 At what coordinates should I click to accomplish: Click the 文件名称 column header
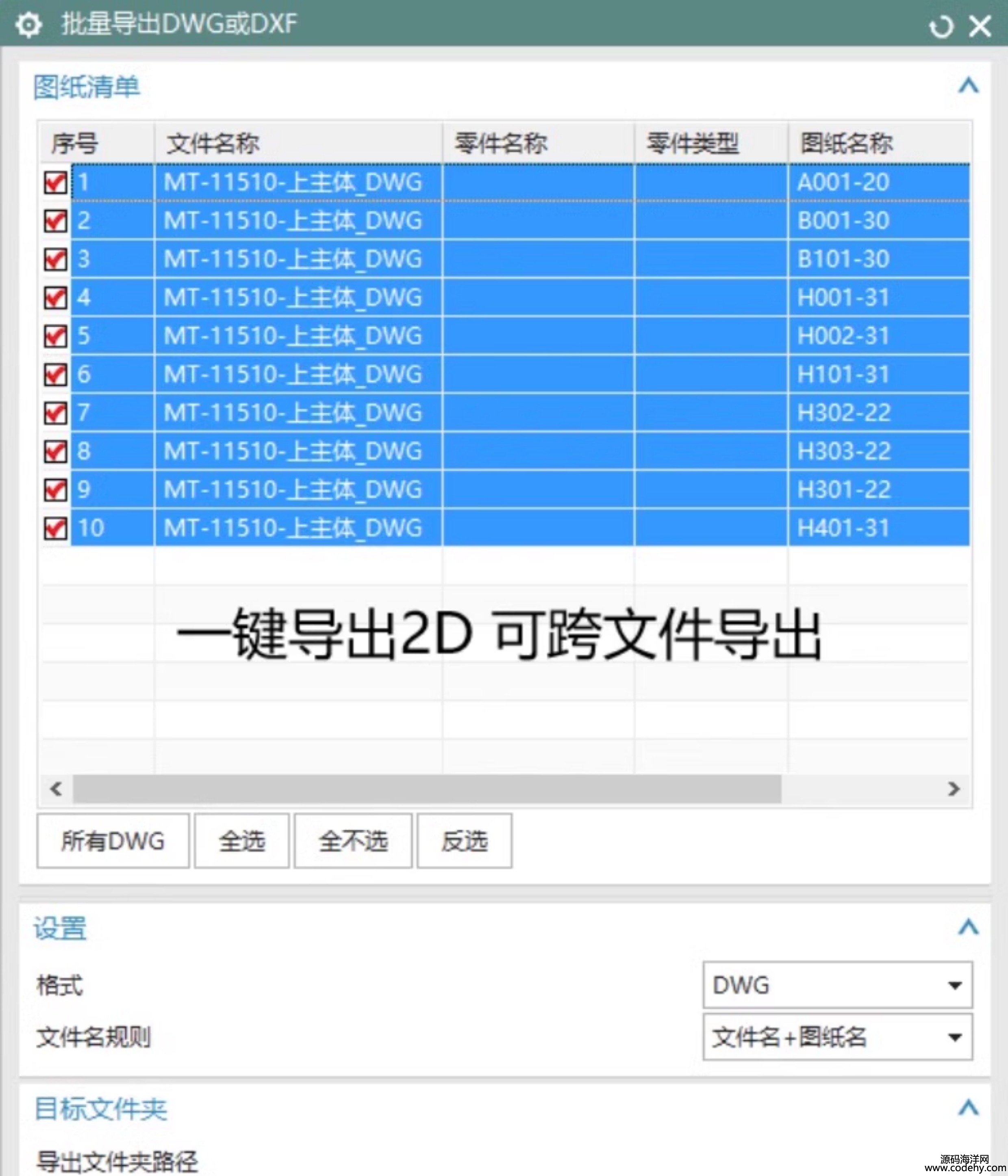298,143
